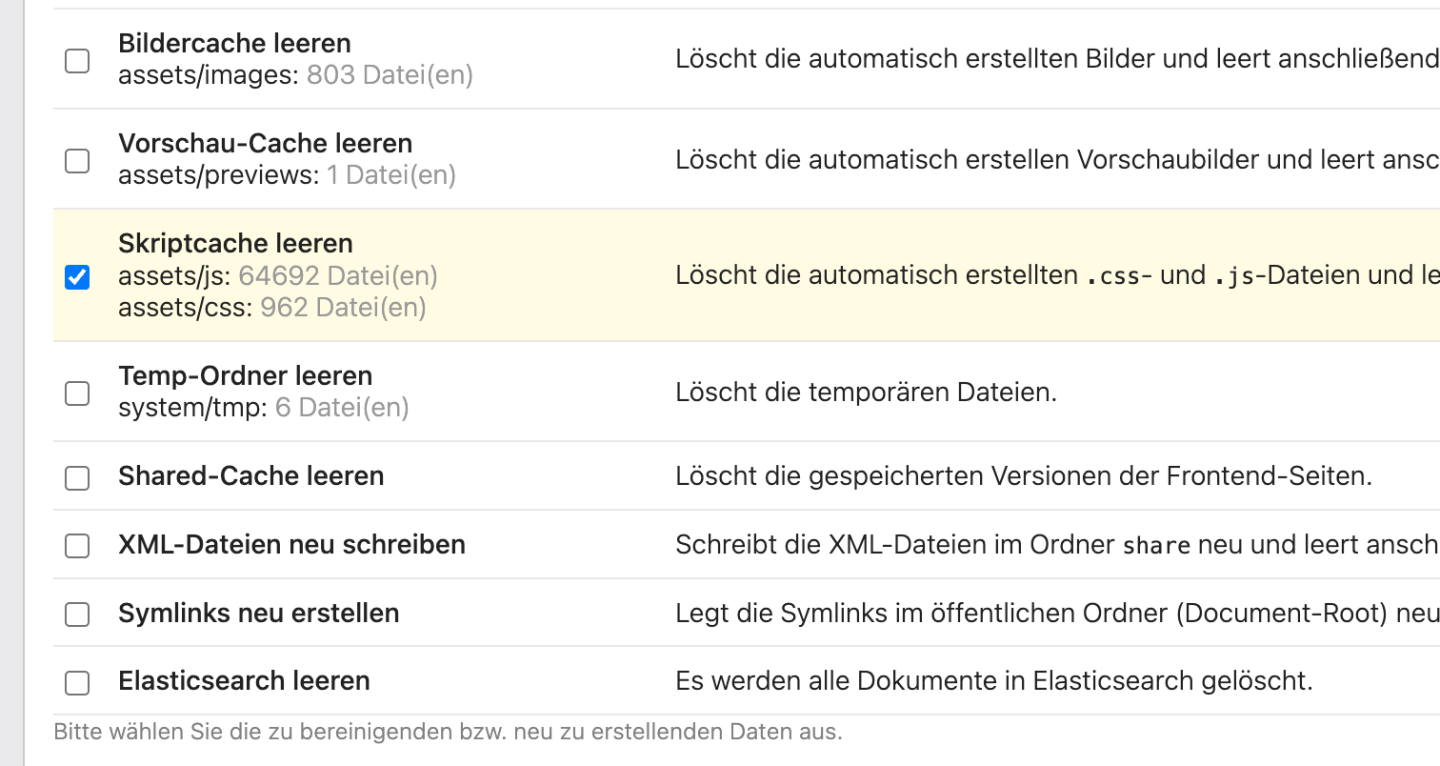Image resolution: width=1440 pixels, height=766 pixels.
Task: Click the 'Symlinks neu erstellen' label text
Action: coord(258,613)
